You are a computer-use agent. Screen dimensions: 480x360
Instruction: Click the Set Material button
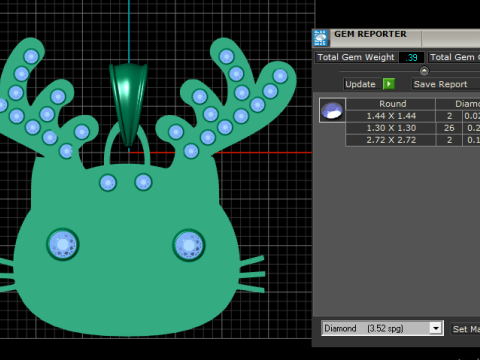(x=466, y=329)
